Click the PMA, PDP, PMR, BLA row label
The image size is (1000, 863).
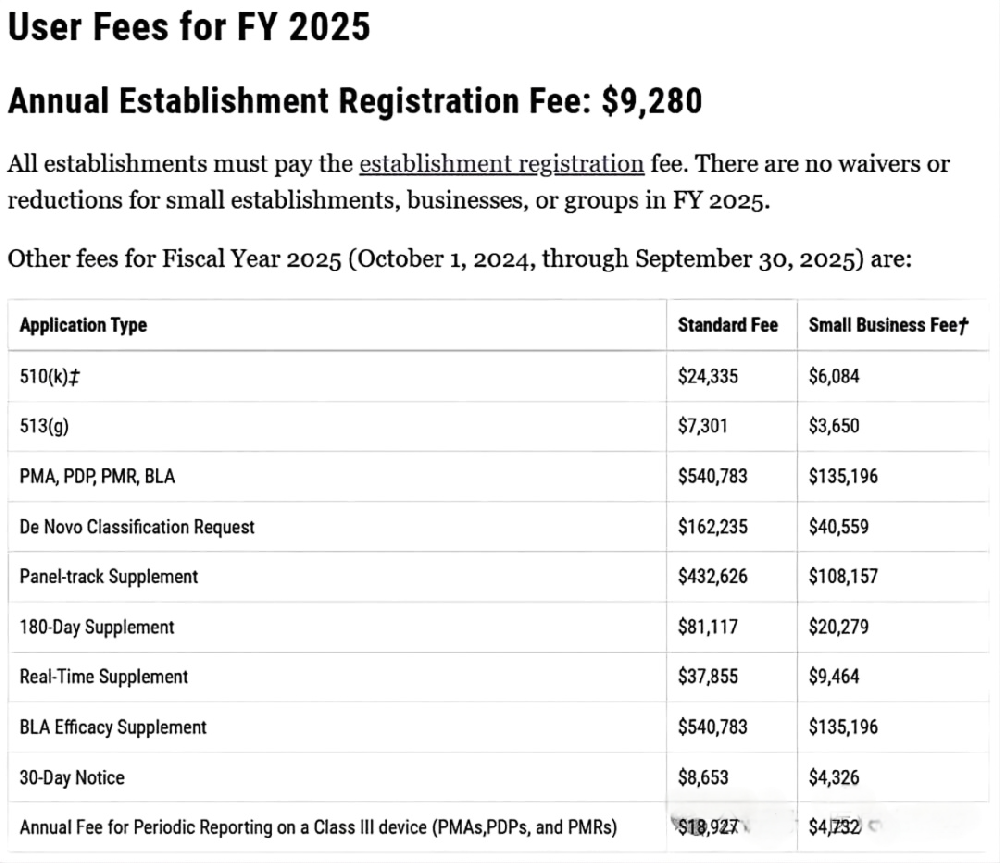(x=97, y=476)
